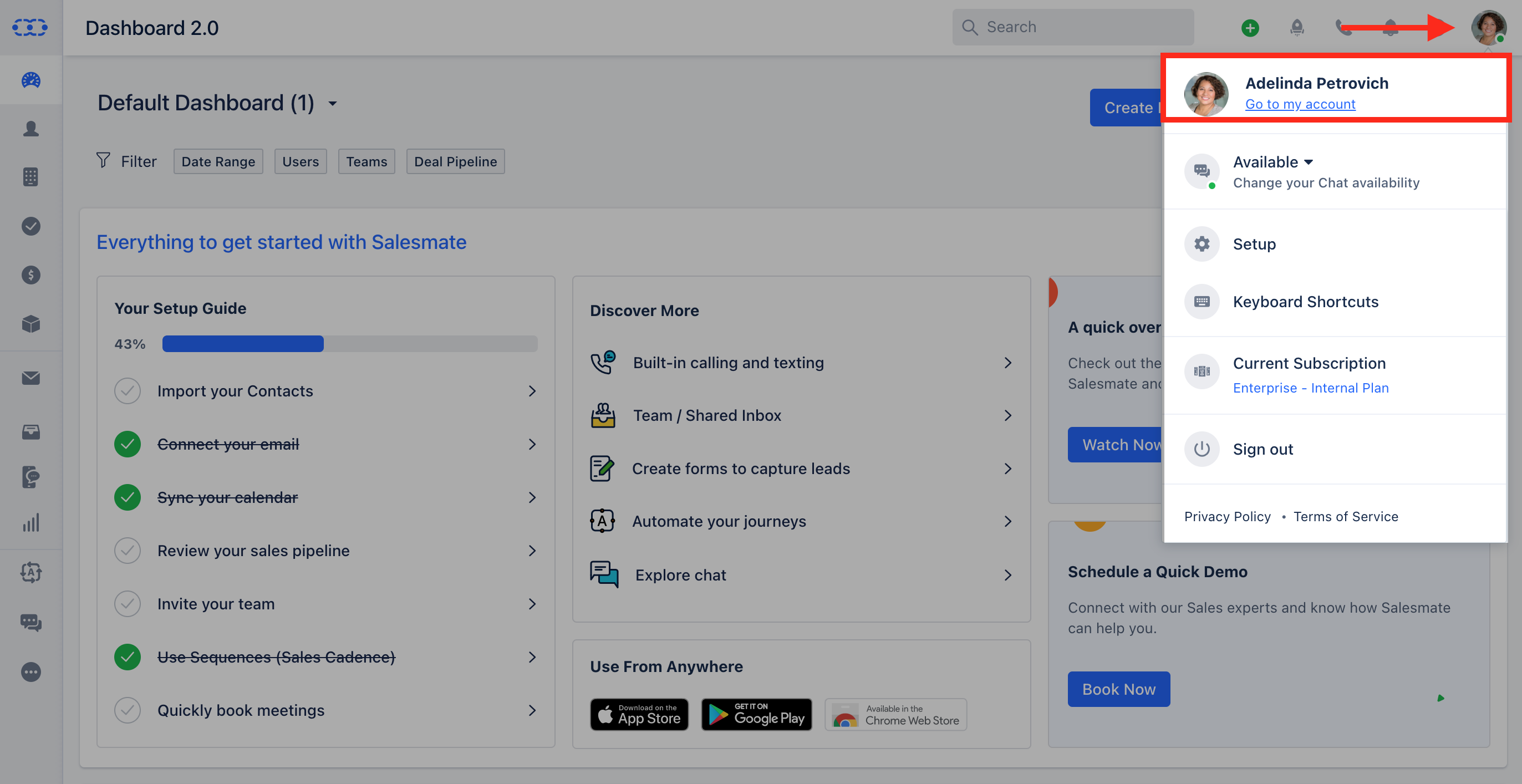Open the More ellipsis icon in sidebar
This screenshot has width=1522, height=784.
point(30,672)
